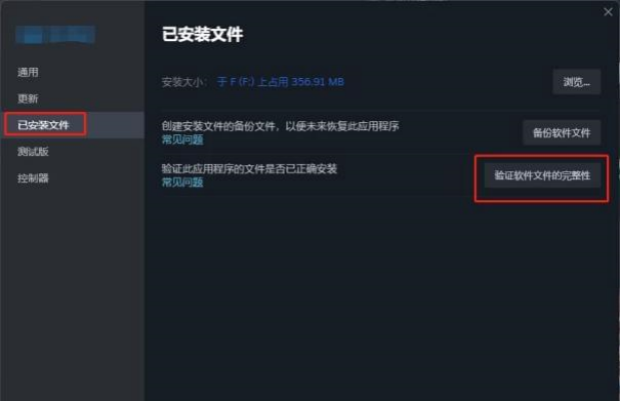Open the 通用 settings tab
This screenshot has width=620, height=401.
pyautogui.click(x=28, y=72)
